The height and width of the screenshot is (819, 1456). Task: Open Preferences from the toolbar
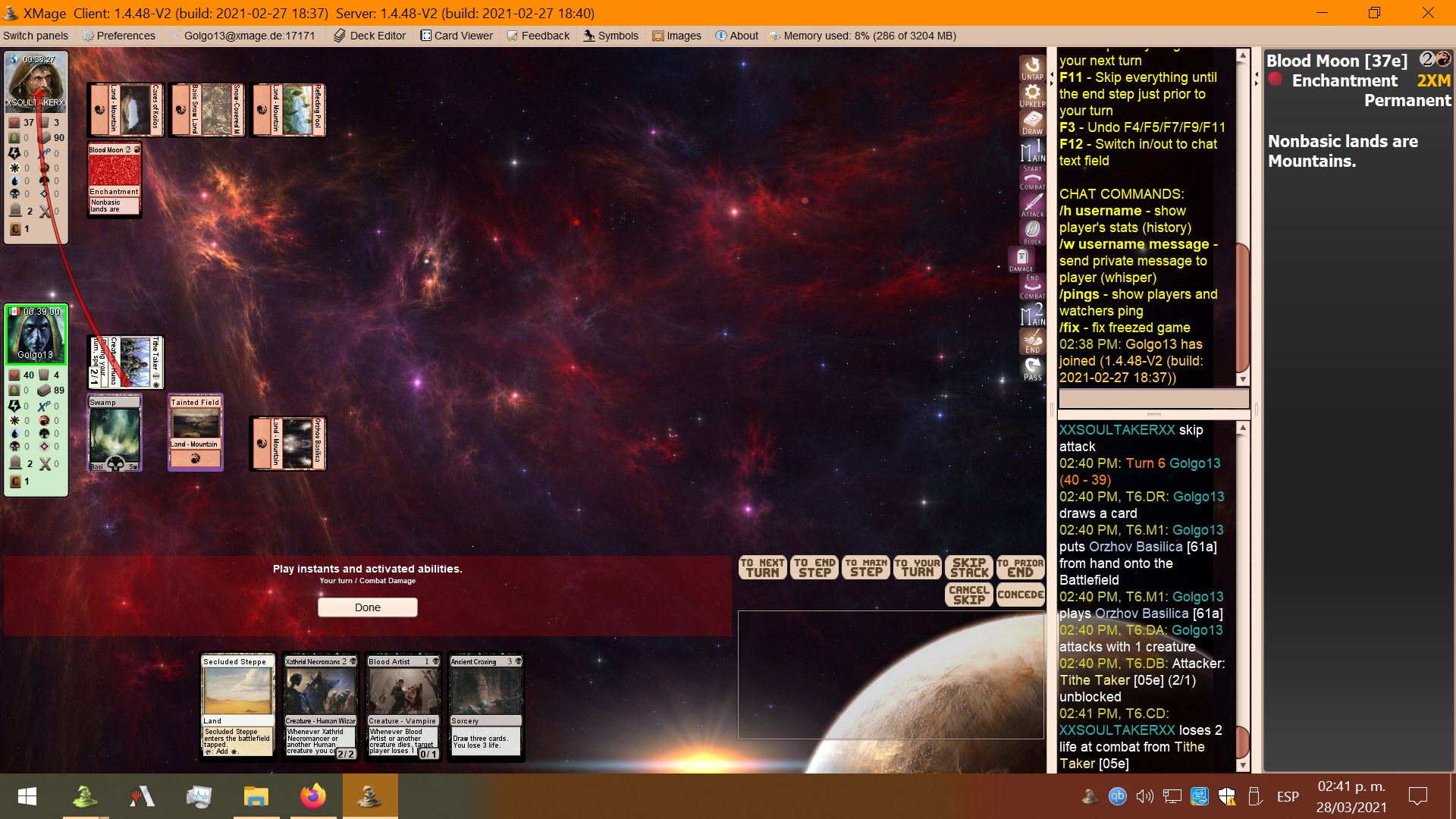[119, 36]
